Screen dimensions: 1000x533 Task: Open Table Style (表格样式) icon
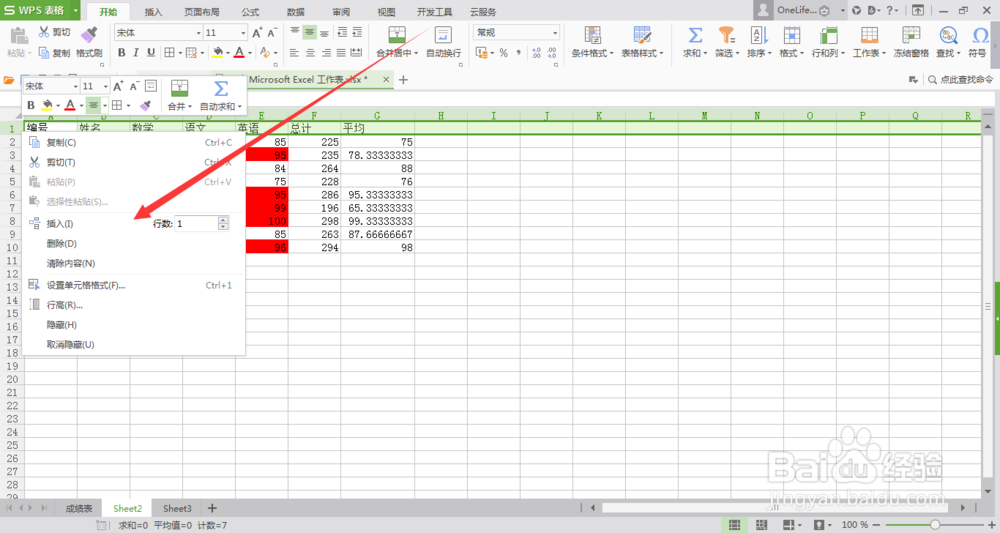point(642,36)
